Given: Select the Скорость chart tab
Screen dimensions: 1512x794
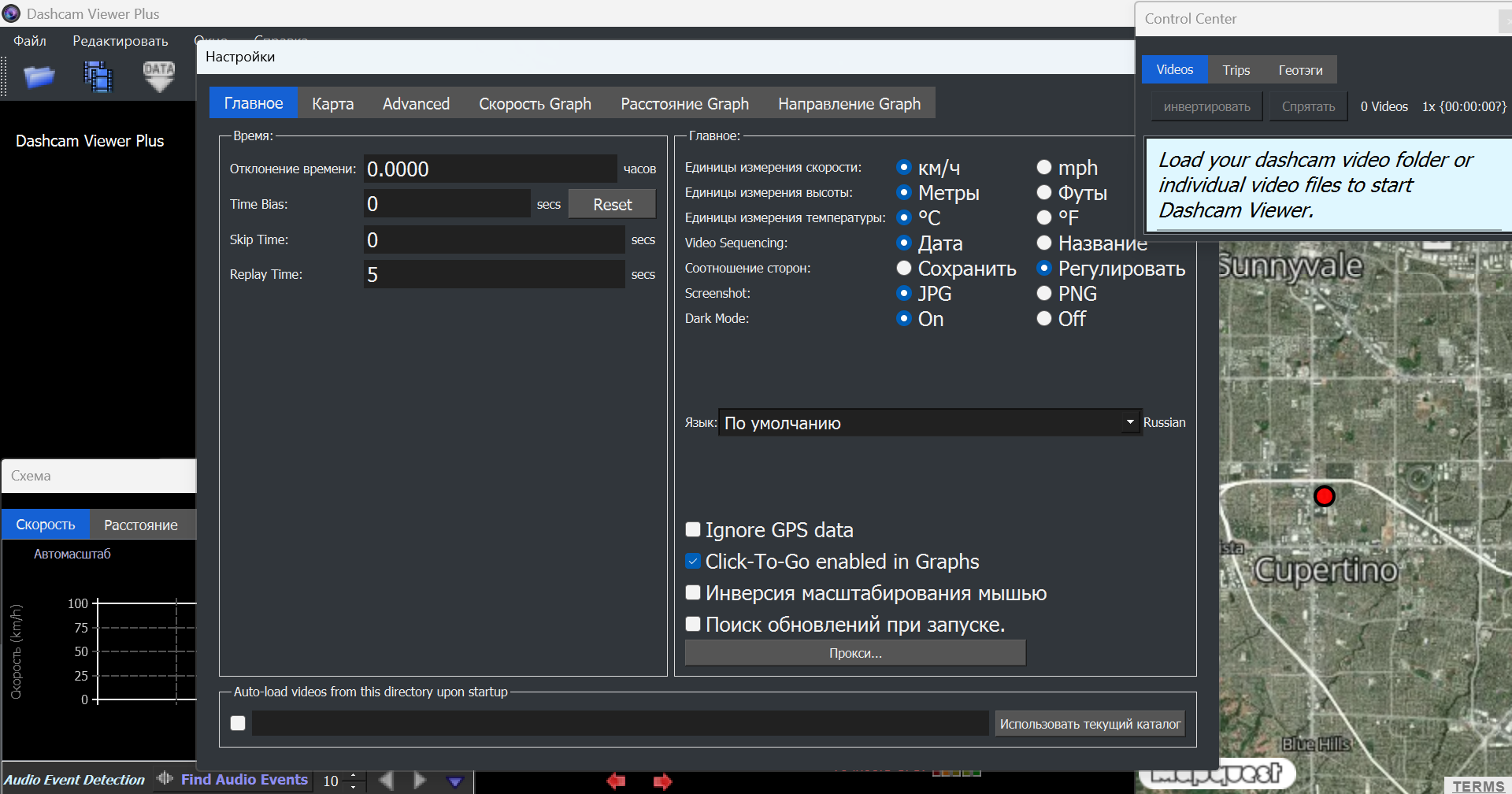Looking at the screenshot, I should tap(46, 525).
